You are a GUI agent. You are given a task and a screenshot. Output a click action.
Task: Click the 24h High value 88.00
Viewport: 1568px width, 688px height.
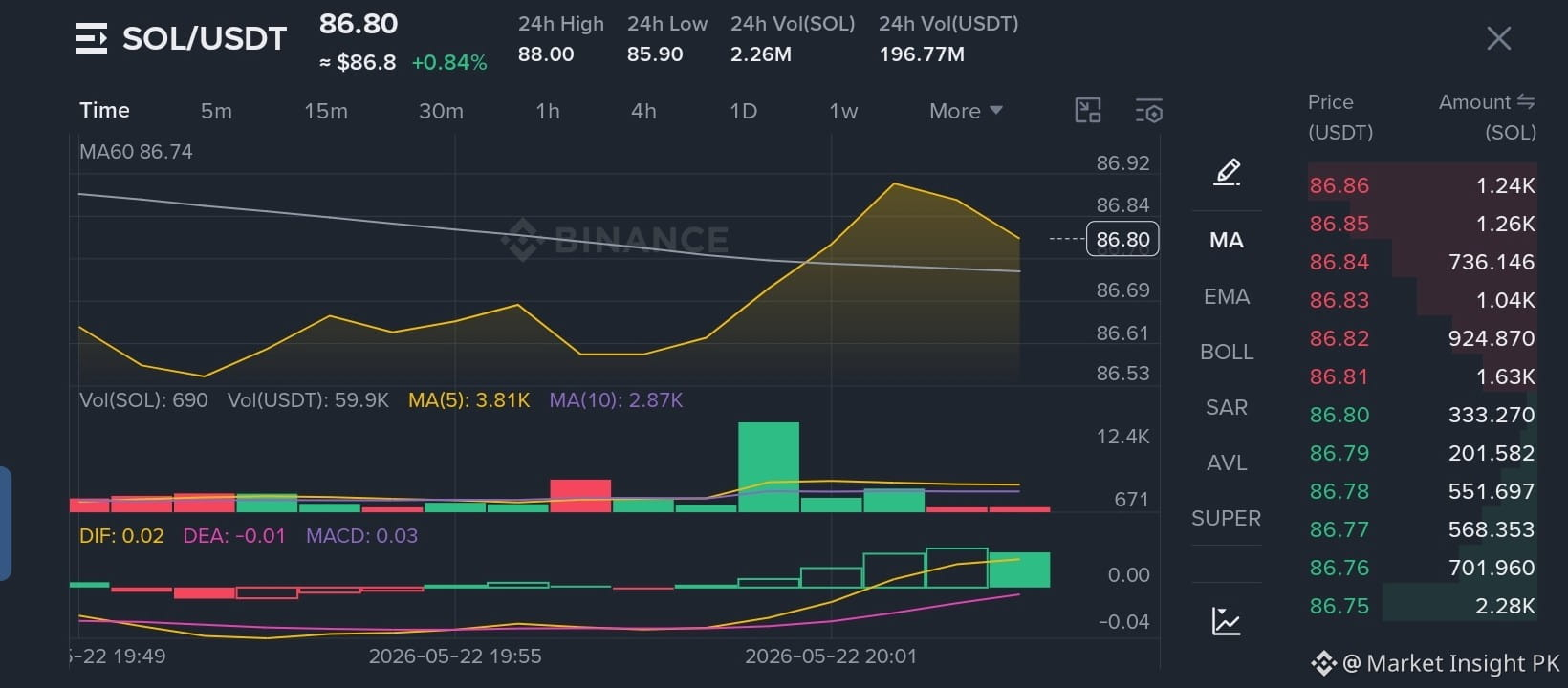click(546, 54)
